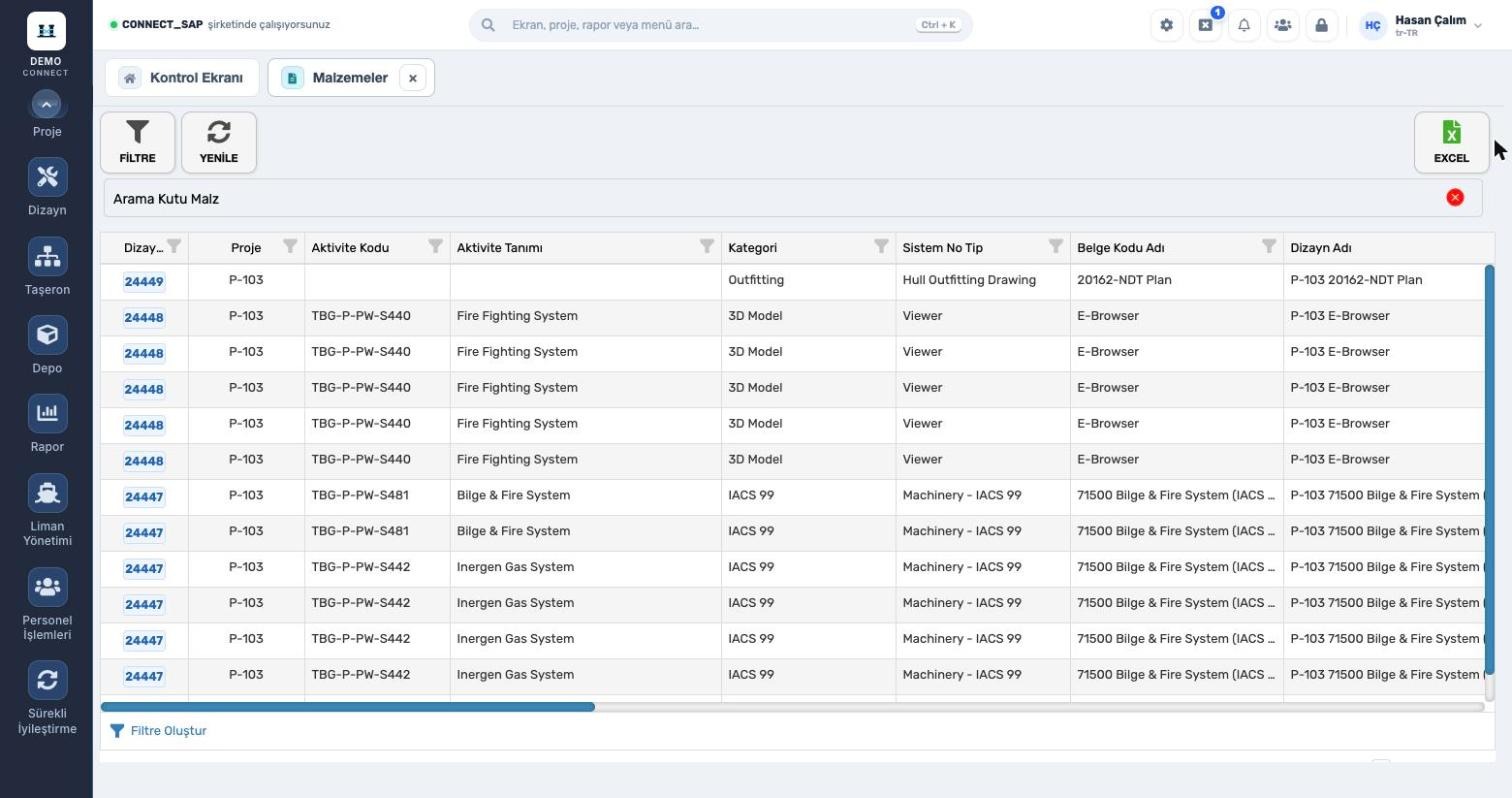
Task: Clear search with the red X icon
Action: click(1455, 198)
